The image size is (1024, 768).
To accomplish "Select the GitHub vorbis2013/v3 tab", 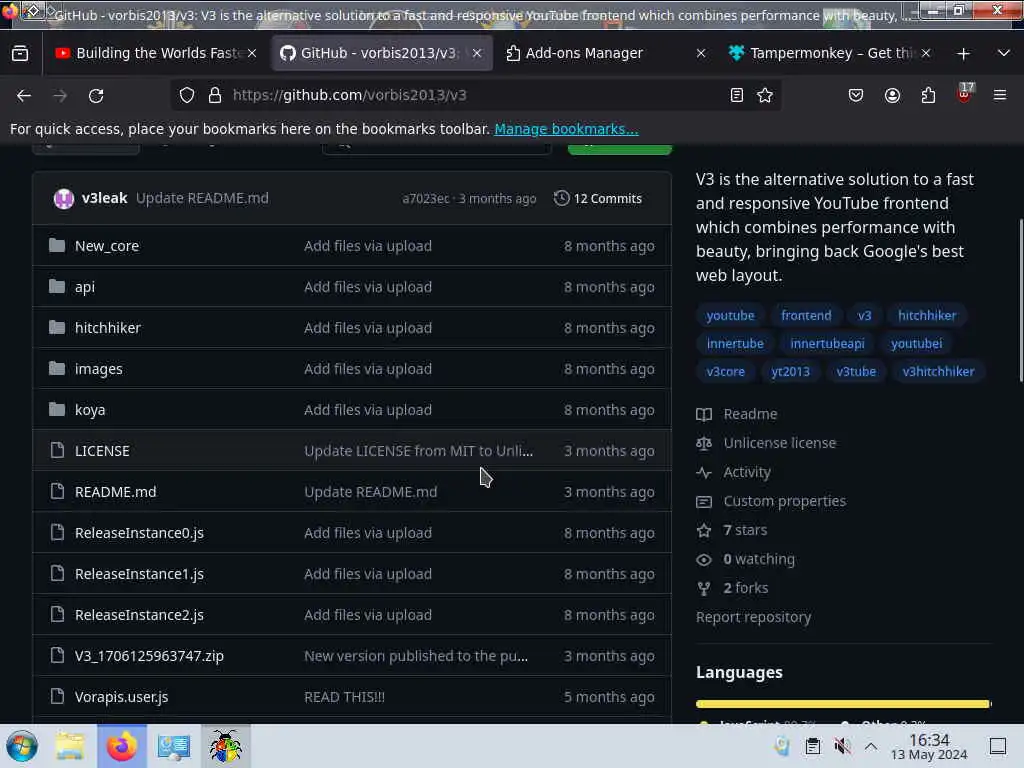I will 381,53.
